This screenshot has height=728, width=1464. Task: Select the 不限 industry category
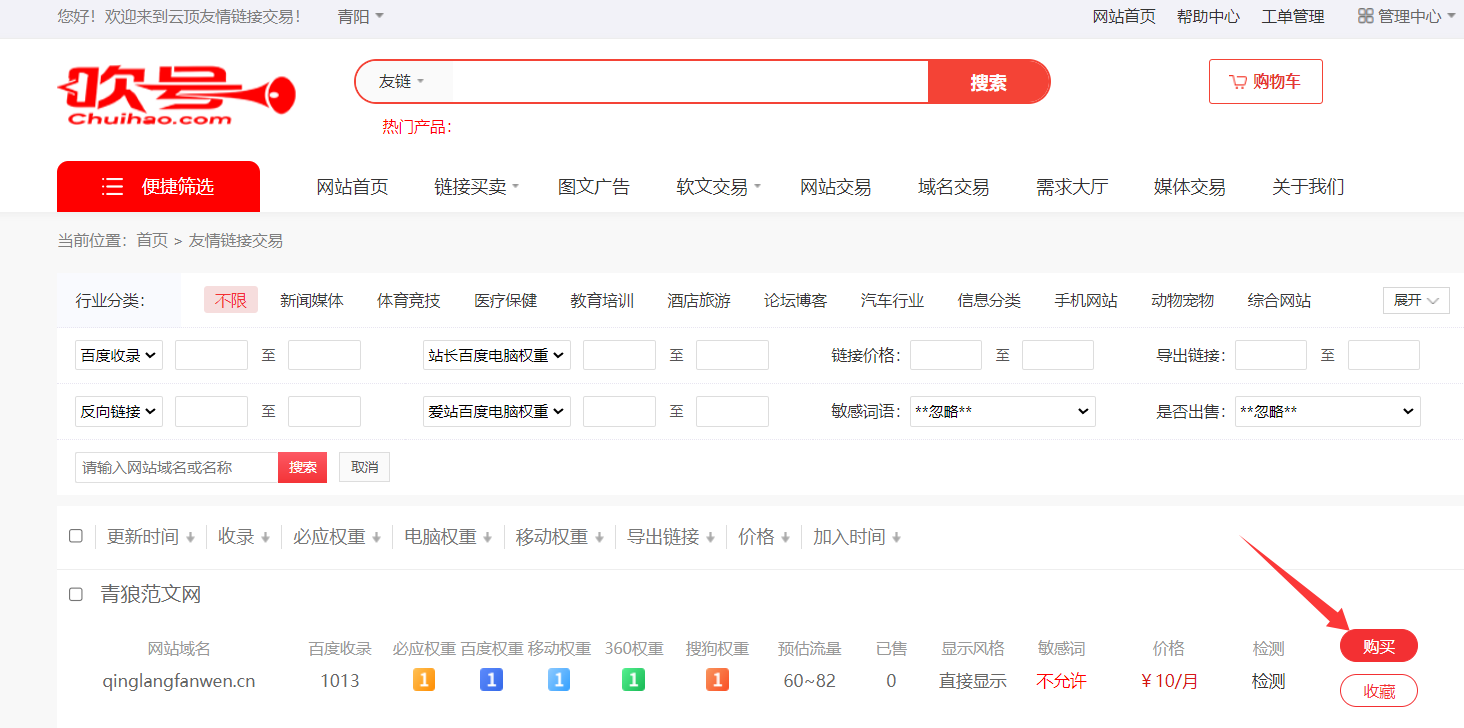pos(231,300)
